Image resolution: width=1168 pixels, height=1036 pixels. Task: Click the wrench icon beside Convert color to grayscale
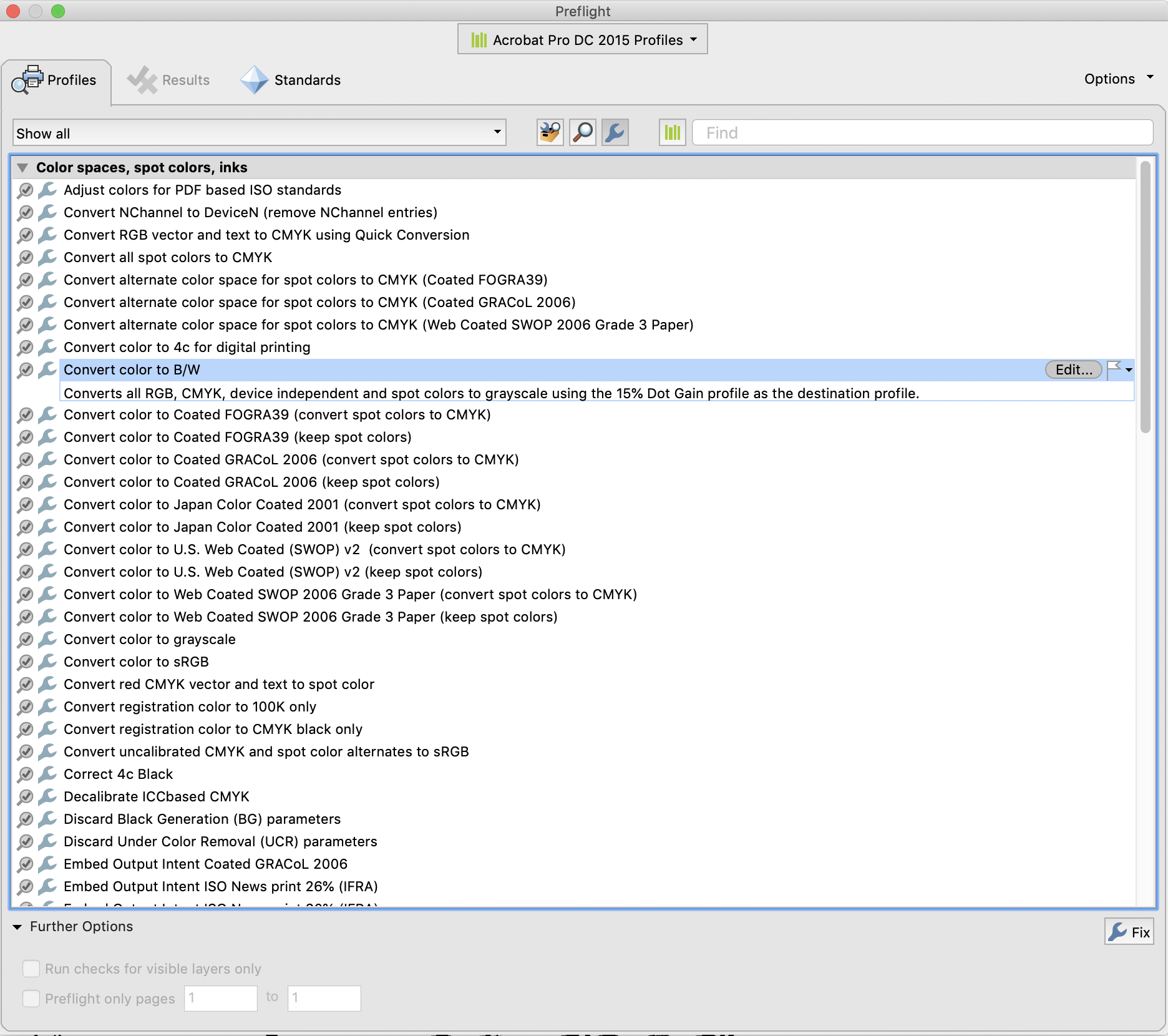coord(47,639)
